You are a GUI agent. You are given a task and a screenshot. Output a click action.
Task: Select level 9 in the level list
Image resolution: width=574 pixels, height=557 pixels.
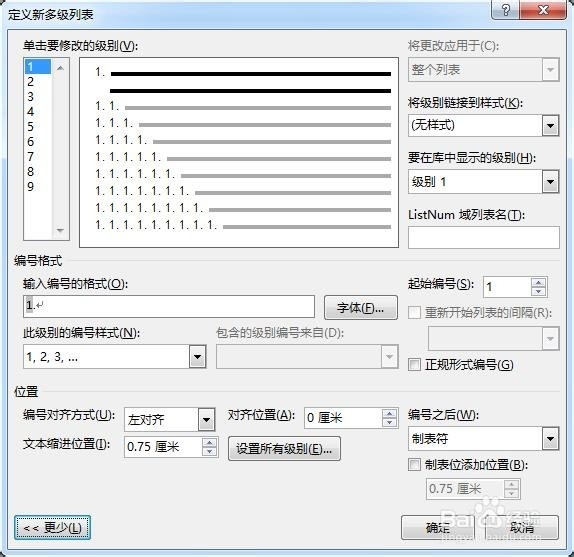pos(37,187)
